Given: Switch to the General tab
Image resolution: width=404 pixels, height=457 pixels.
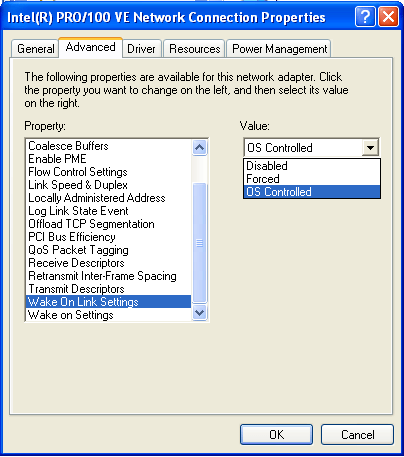Looking at the screenshot, I should (36, 49).
